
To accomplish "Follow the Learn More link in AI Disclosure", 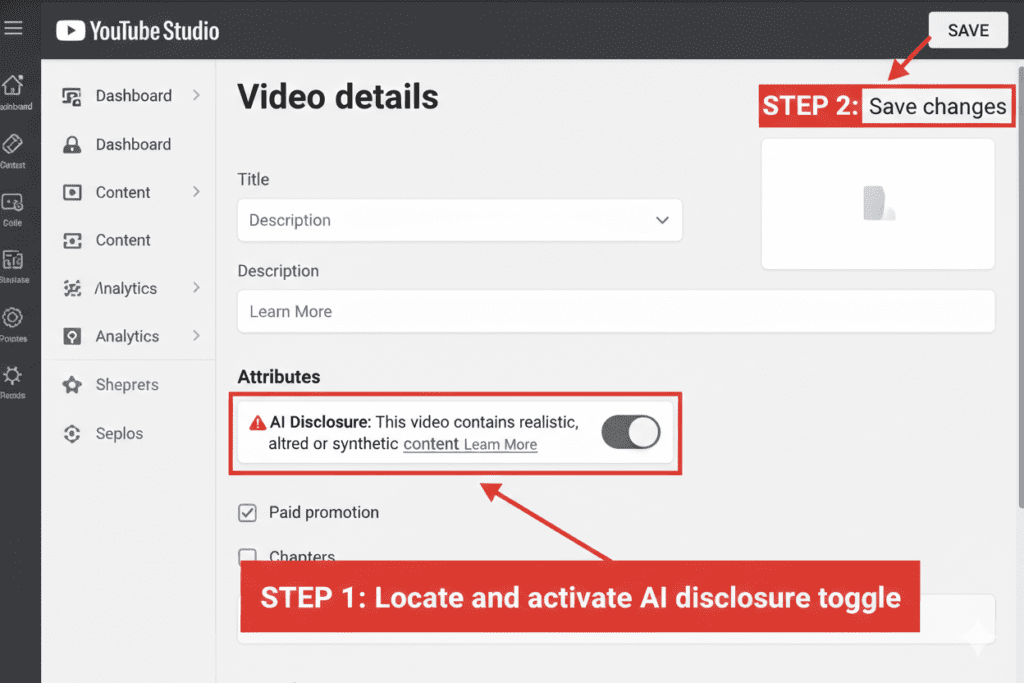I will click(x=500, y=445).
